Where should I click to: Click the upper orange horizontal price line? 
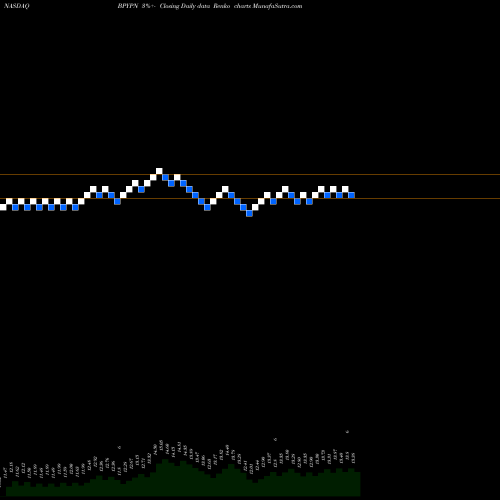(250, 174)
